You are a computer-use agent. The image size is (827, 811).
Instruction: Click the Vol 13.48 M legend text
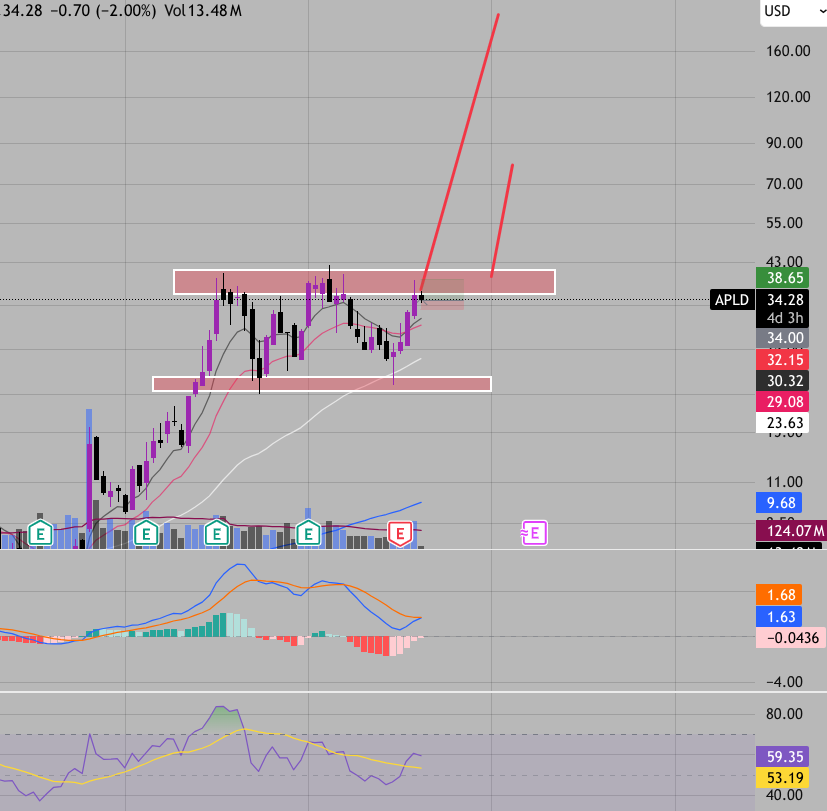click(203, 11)
